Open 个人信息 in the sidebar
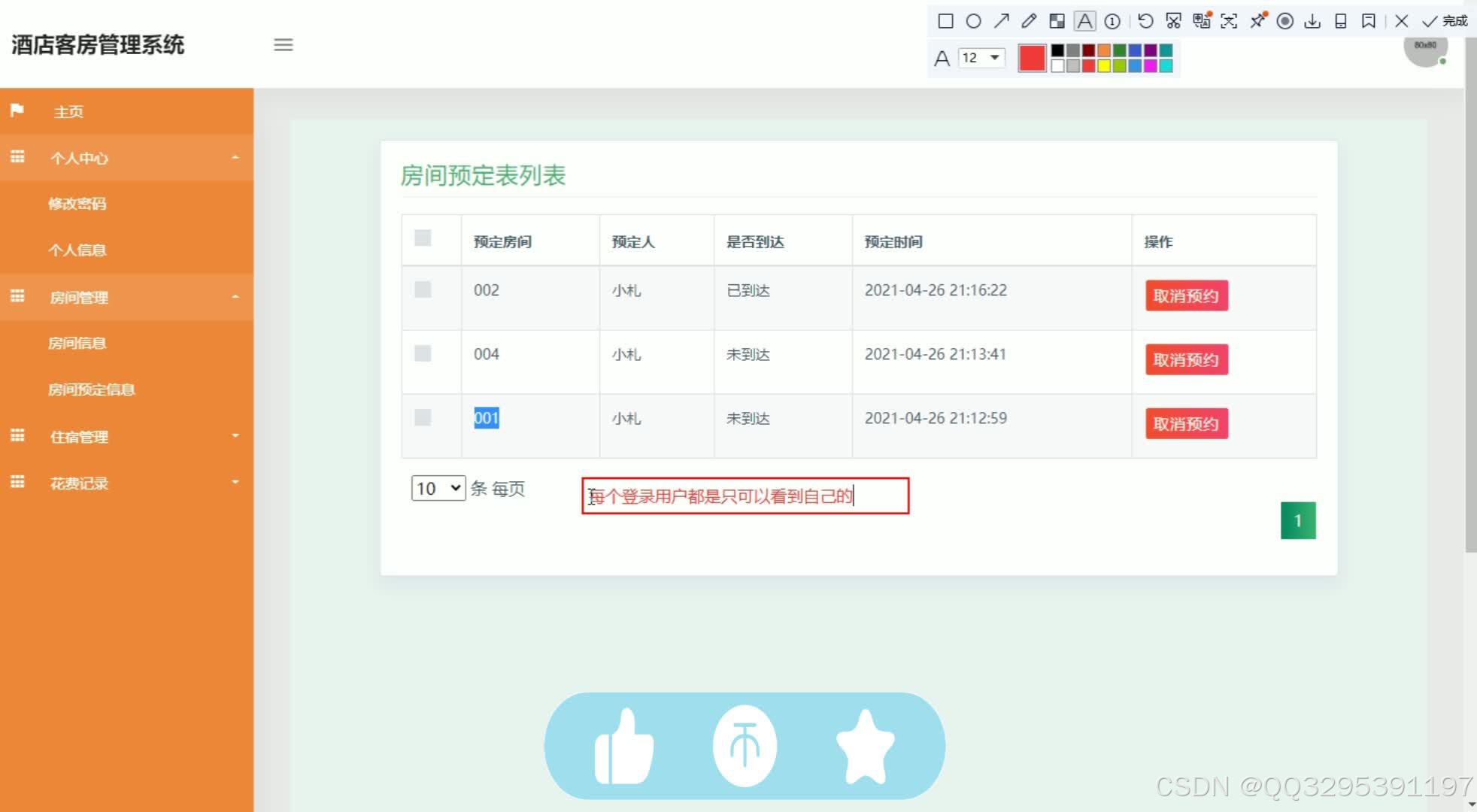Screen dimensions: 1477x812 pyautogui.click(x=77, y=250)
